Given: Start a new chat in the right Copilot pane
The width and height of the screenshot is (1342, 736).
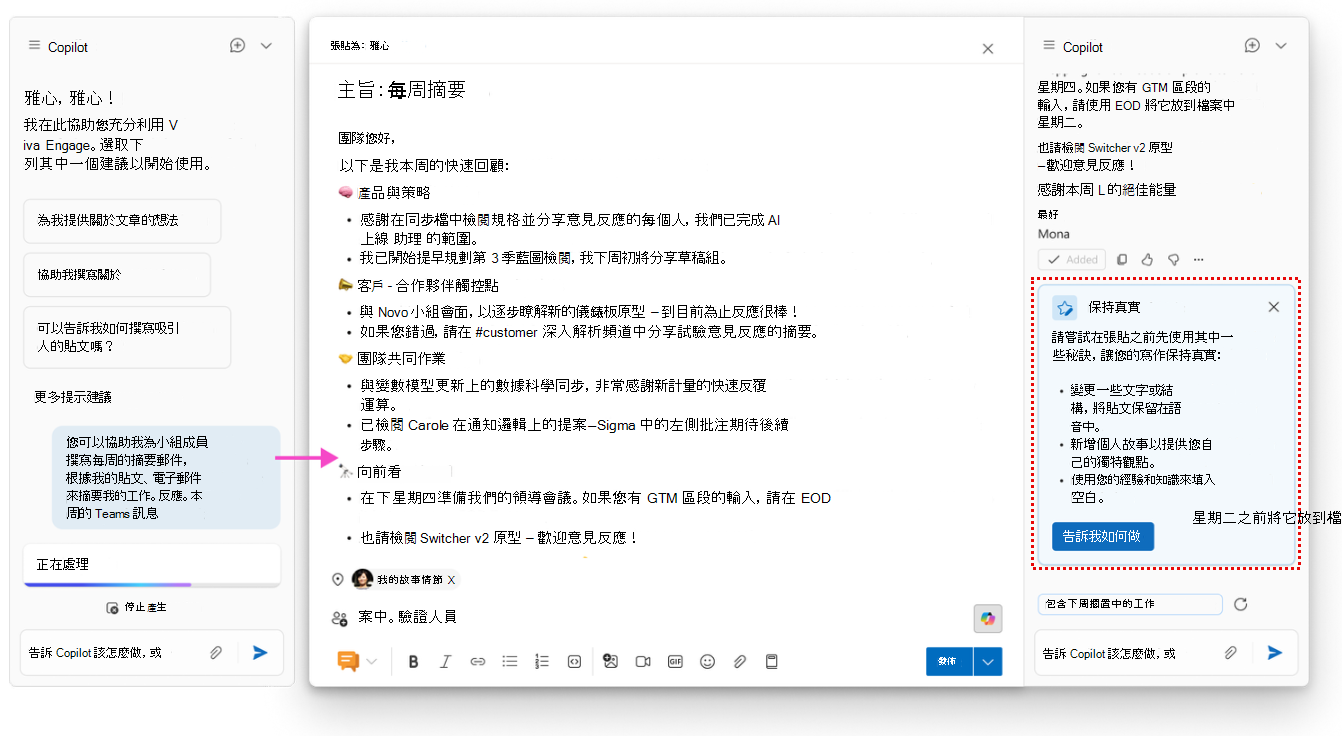Looking at the screenshot, I should (1252, 46).
